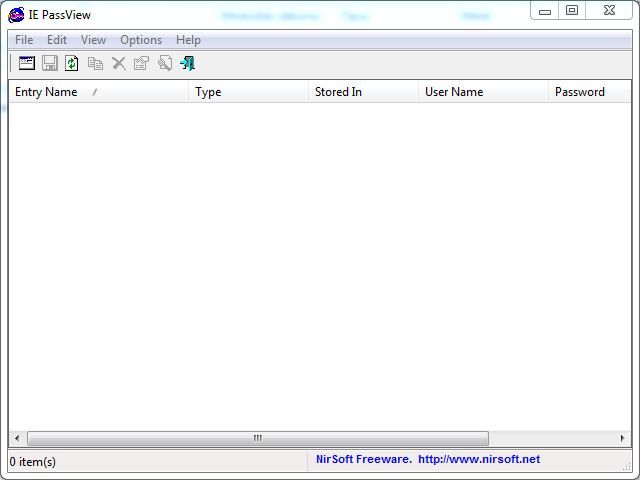Sort by the Entry Name column header
This screenshot has width=640, height=480.
coord(98,92)
